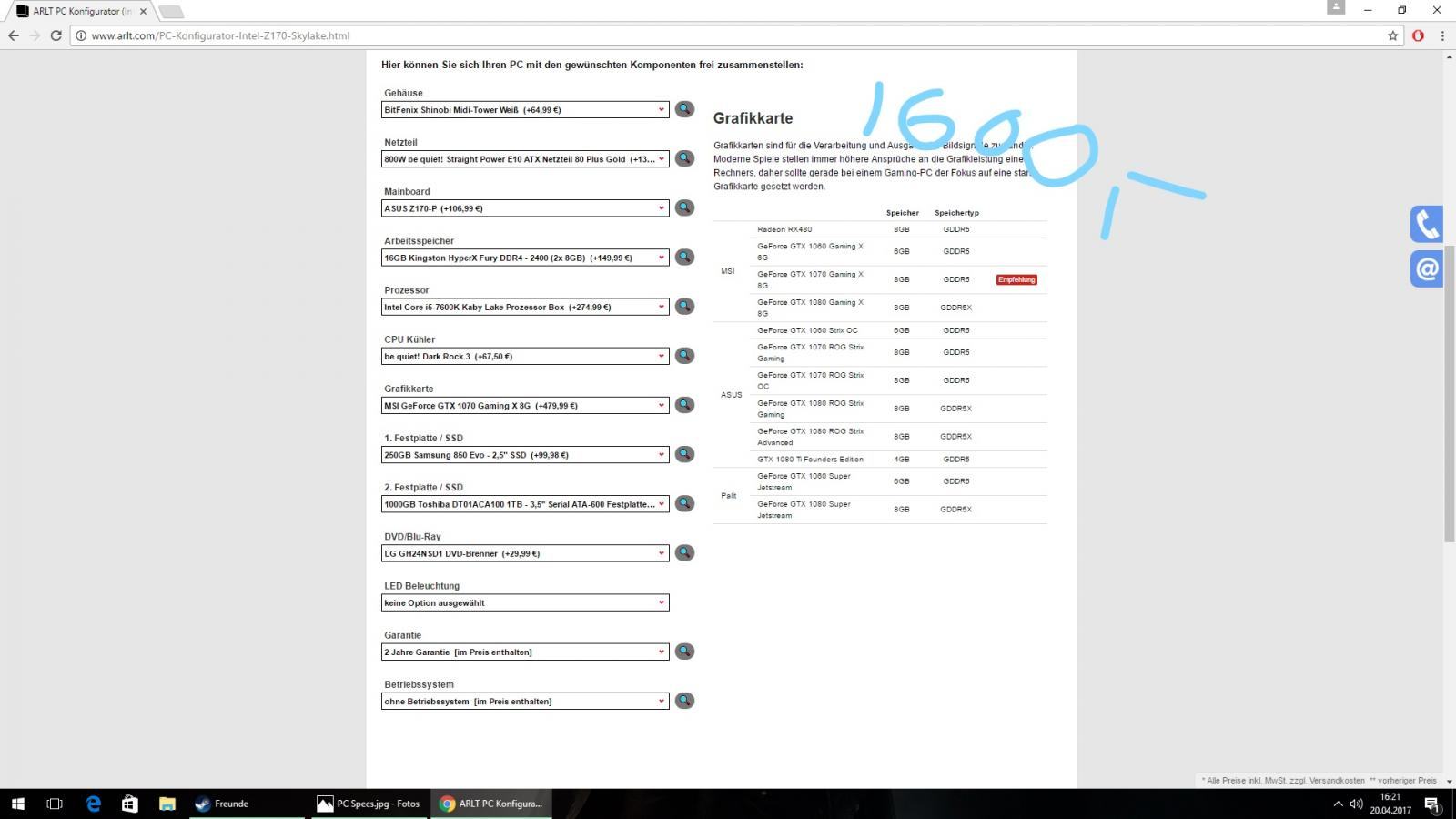Viewport: 1456px width, 819px height.
Task: Click the Speichertyp column header
Action: pos(956,213)
